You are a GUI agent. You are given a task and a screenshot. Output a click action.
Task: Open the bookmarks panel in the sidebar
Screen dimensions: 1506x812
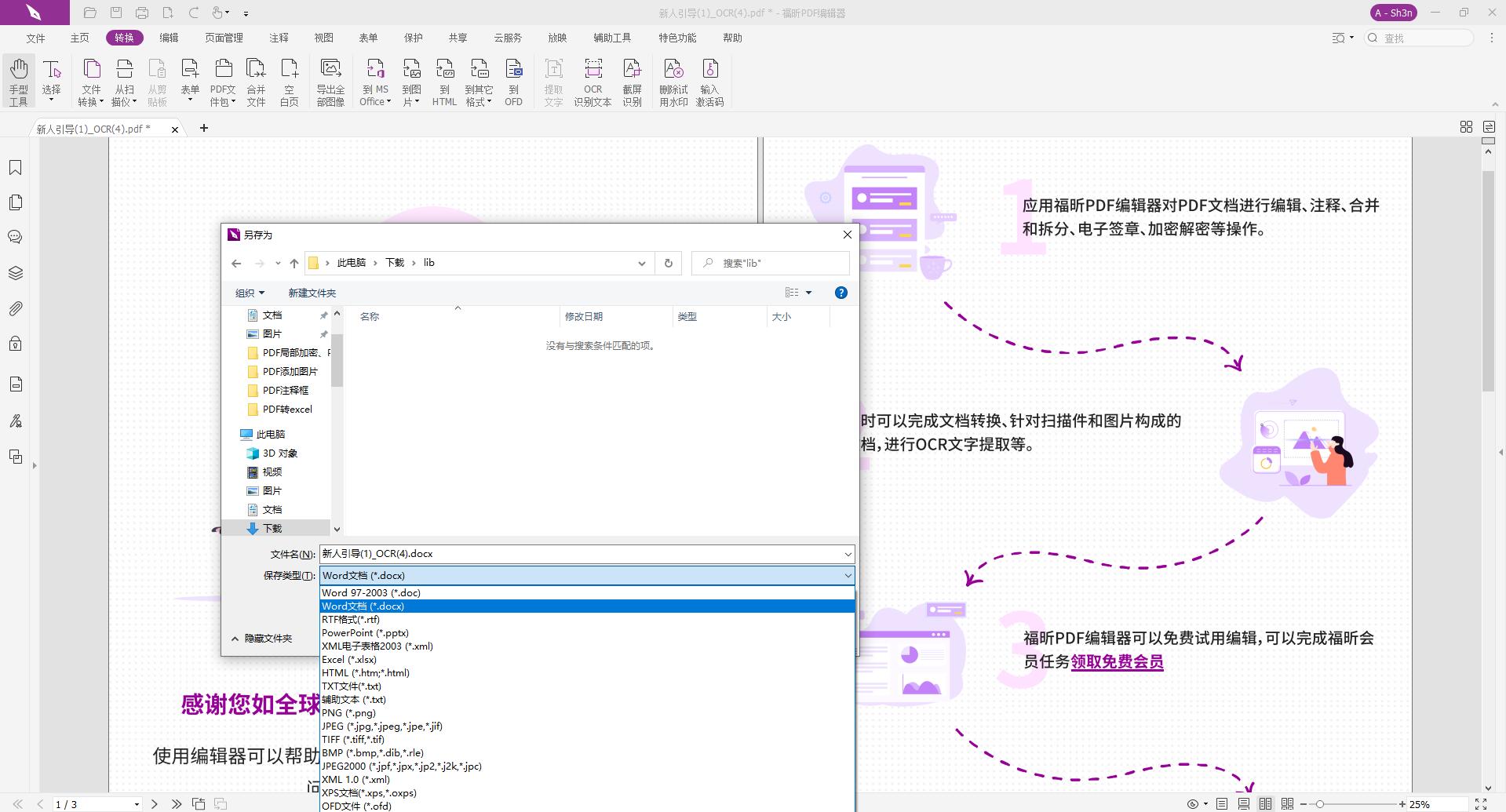16,166
